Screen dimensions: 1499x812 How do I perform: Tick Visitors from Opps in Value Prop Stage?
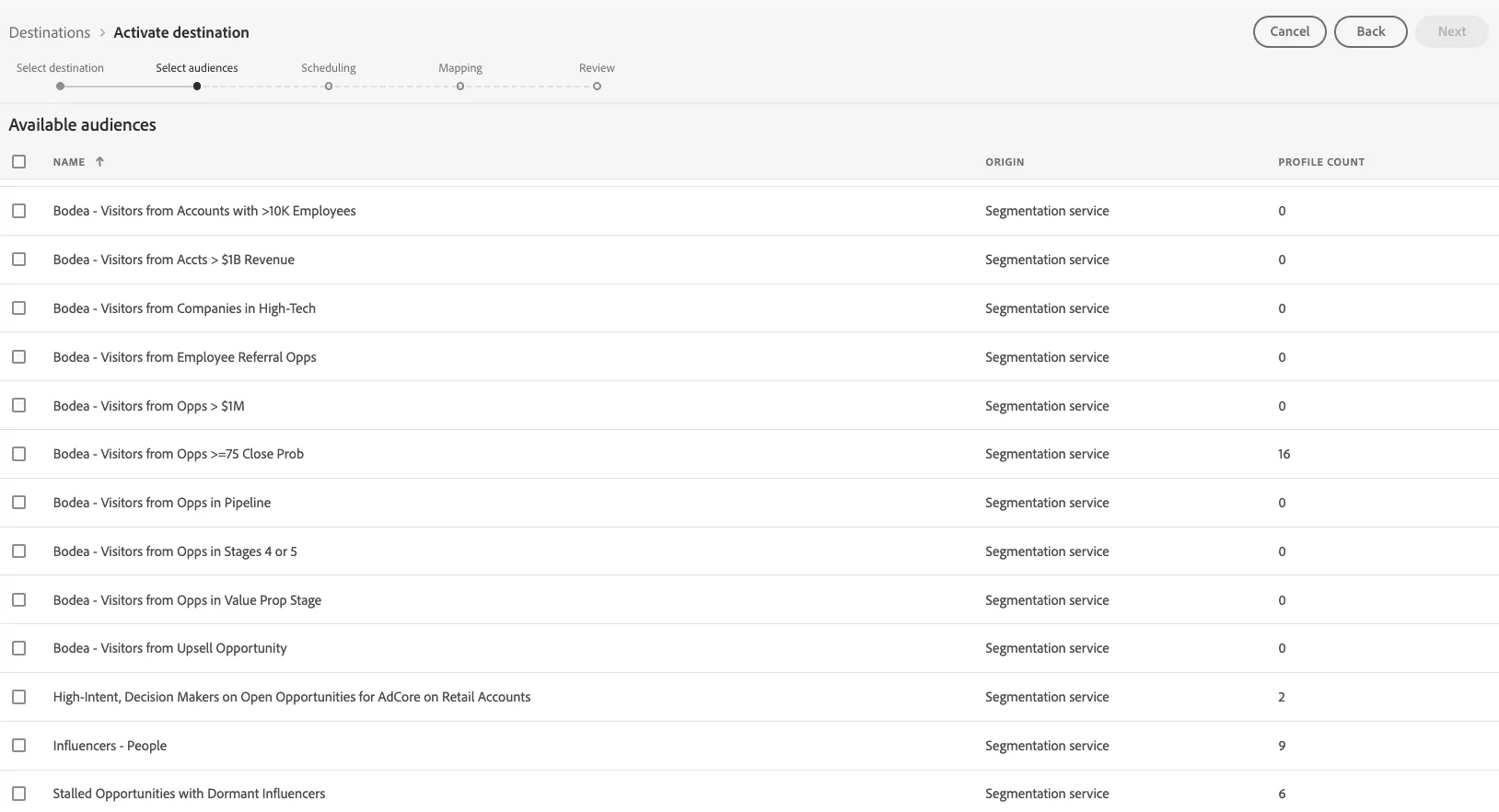tap(18, 600)
